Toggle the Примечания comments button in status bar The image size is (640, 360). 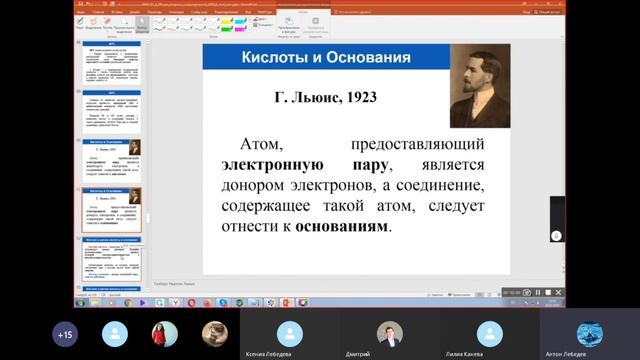pyautogui.click(x=459, y=294)
